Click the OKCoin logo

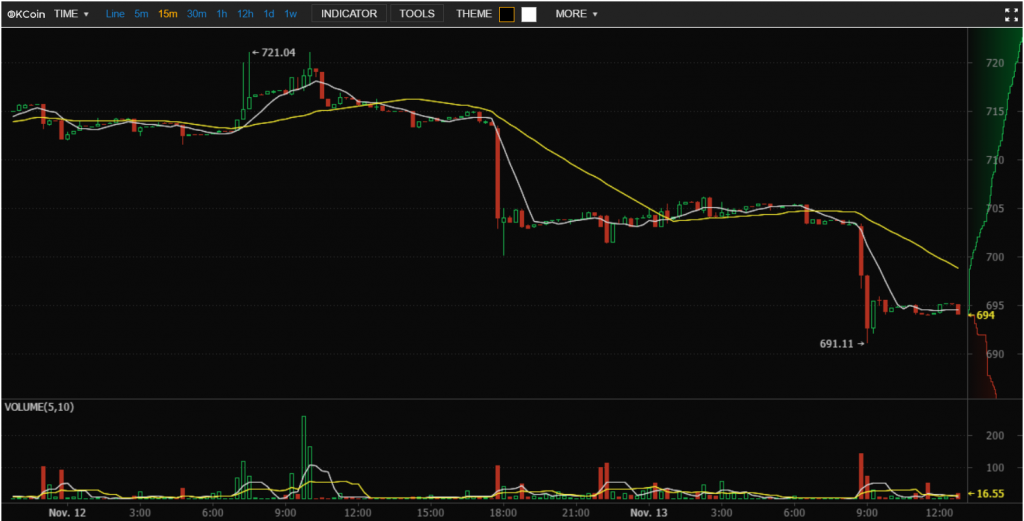pyautogui.click(x=26, y=14)
